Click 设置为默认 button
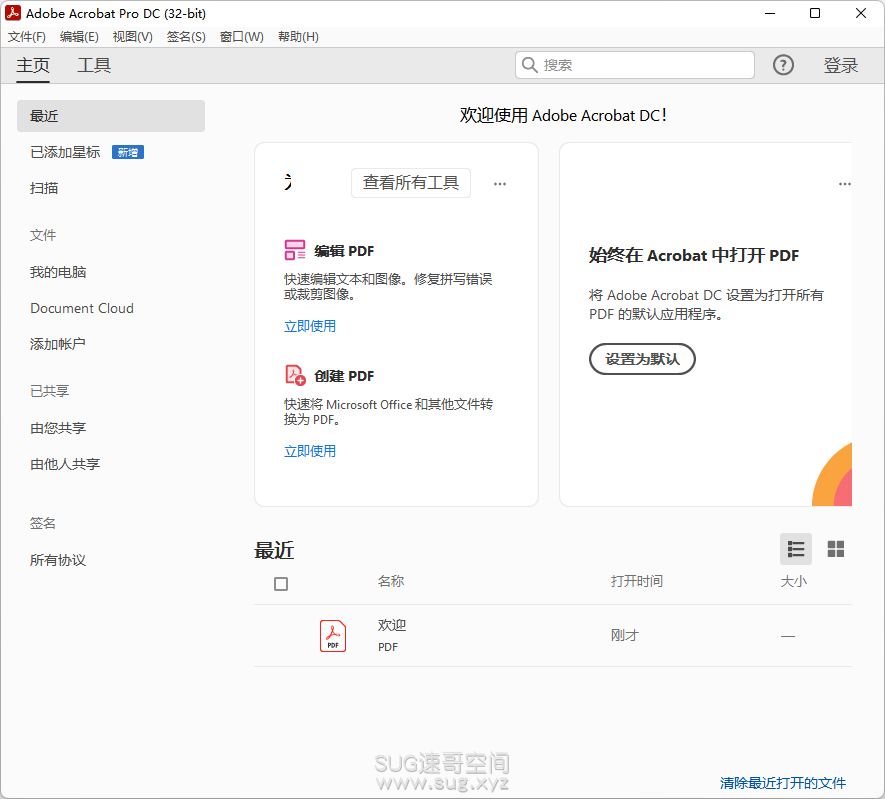The width and height of the screenshot is (885, 799). pos(642,359)
